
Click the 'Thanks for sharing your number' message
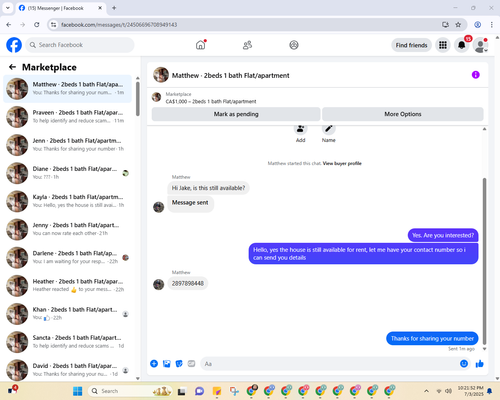coord(432,338)
